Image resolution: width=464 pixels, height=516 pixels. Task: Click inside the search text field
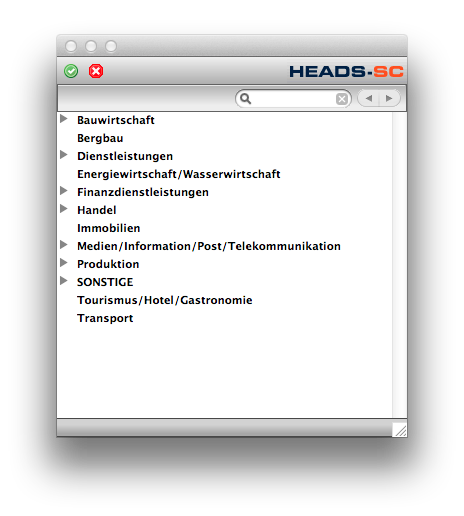pyautogui.click(x=293, y=99)
